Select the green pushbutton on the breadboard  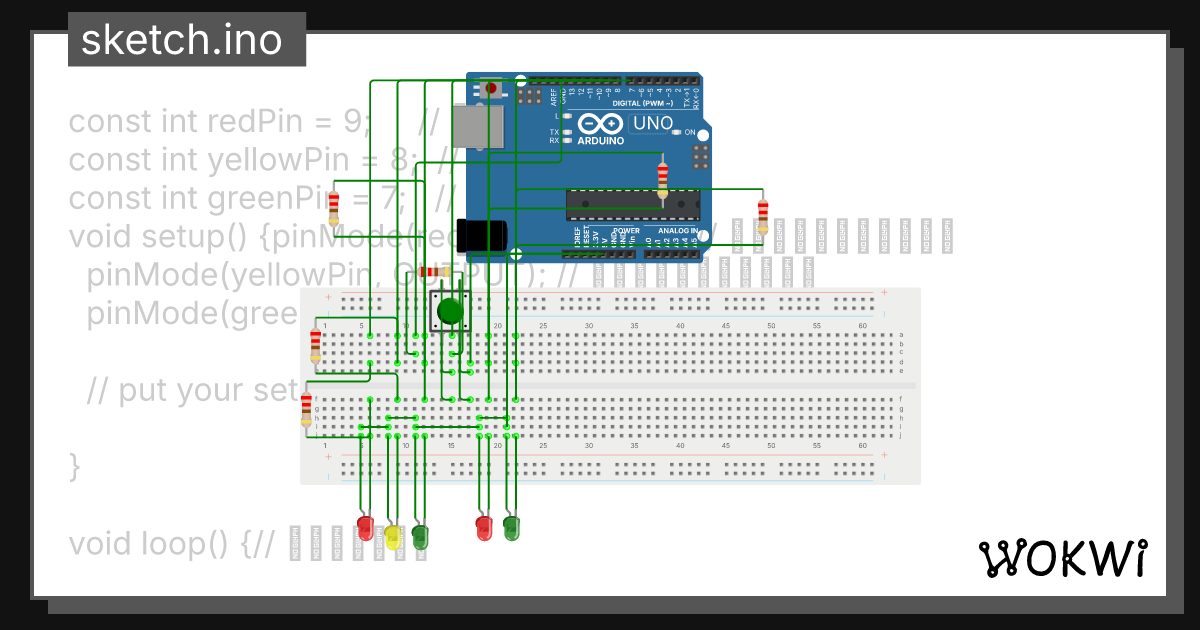click(450, 311)
